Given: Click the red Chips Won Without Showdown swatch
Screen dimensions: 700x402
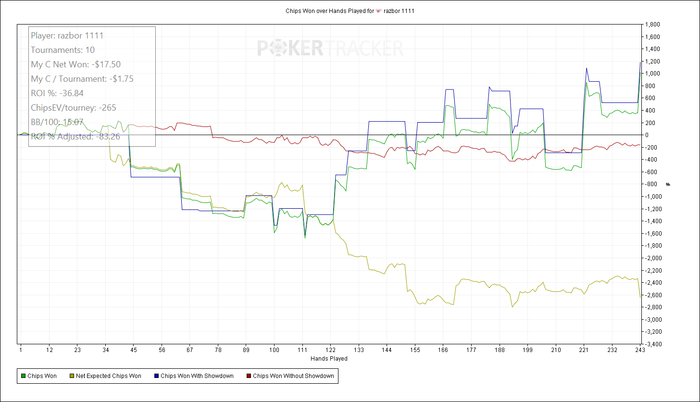Looking at the screenshot, I should [x=249, y=376].
